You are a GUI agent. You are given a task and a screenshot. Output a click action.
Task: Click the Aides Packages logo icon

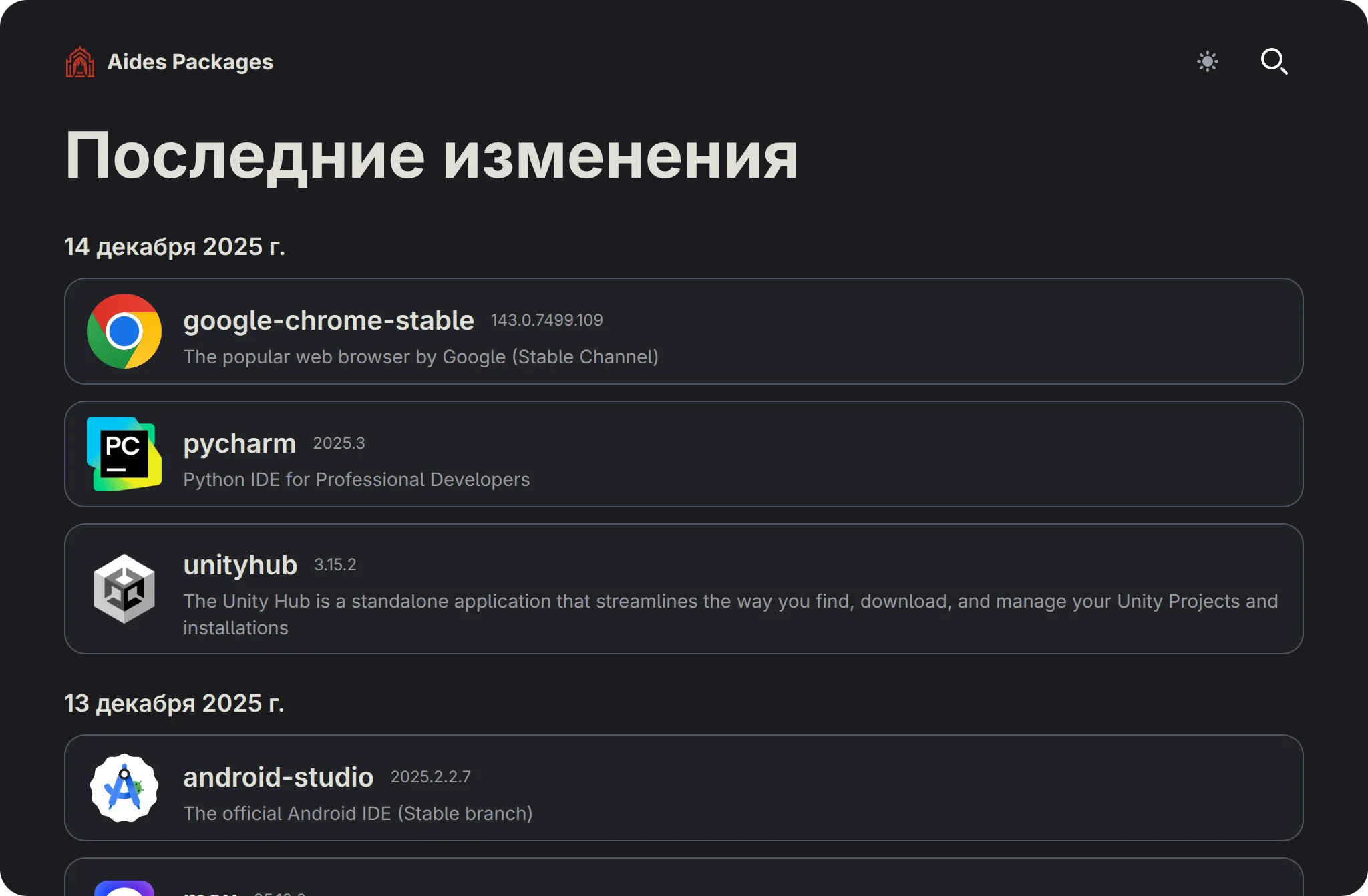coord(80,62)
